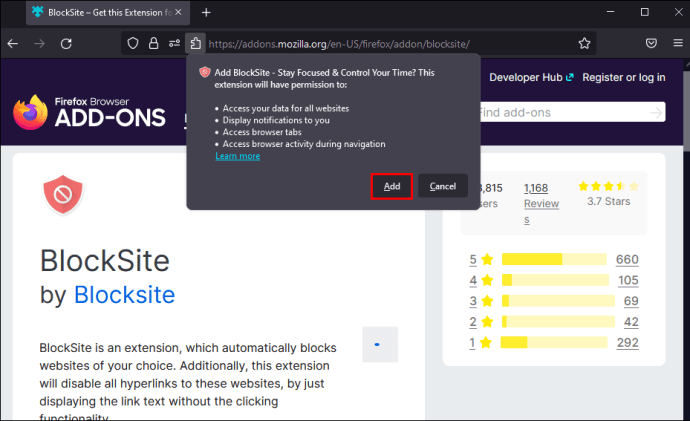Open the Firefox hamburger menu
This screenshot has width=690, height=421.
click(x=678, y=43)
